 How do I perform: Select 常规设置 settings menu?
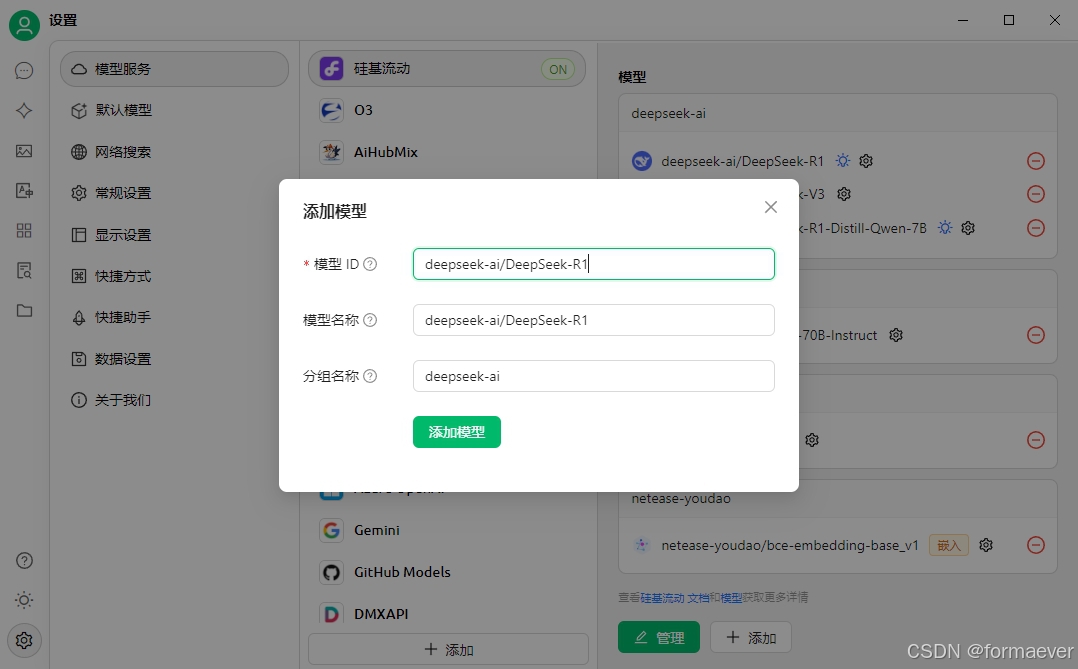pyautogui.click(x=175, y=193)
